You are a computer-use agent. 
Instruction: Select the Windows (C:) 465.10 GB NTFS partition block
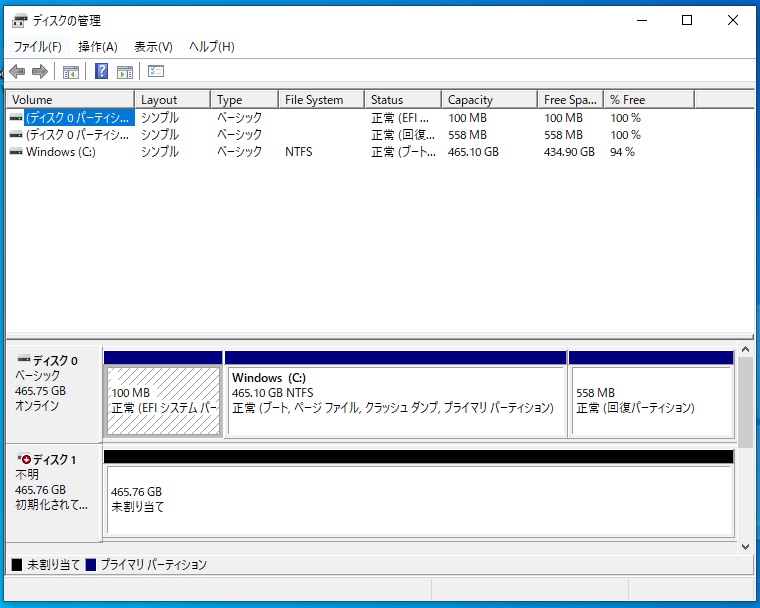[x=396, y=400]
